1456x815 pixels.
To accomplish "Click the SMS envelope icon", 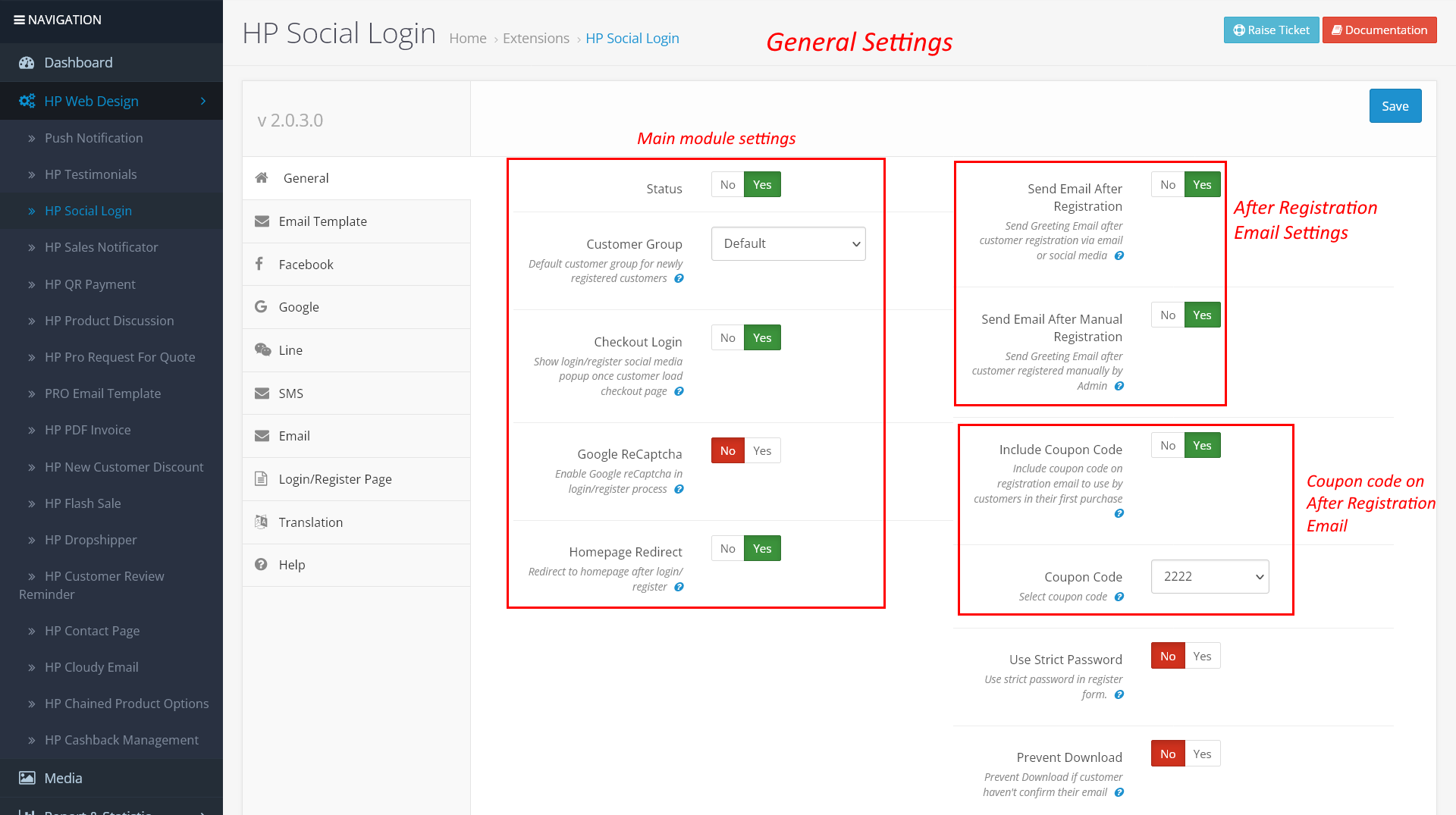I will coord(262,393).
